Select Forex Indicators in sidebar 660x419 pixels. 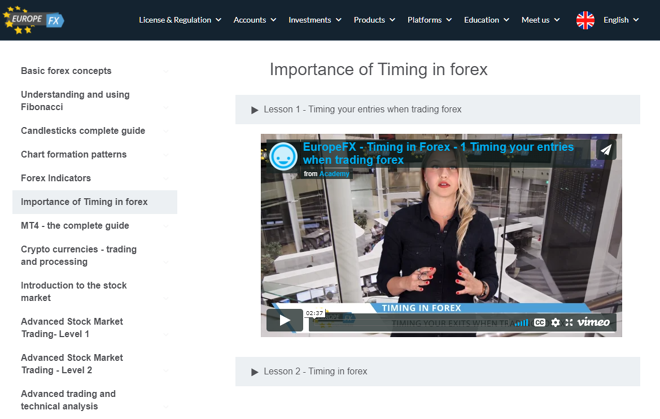95,178
